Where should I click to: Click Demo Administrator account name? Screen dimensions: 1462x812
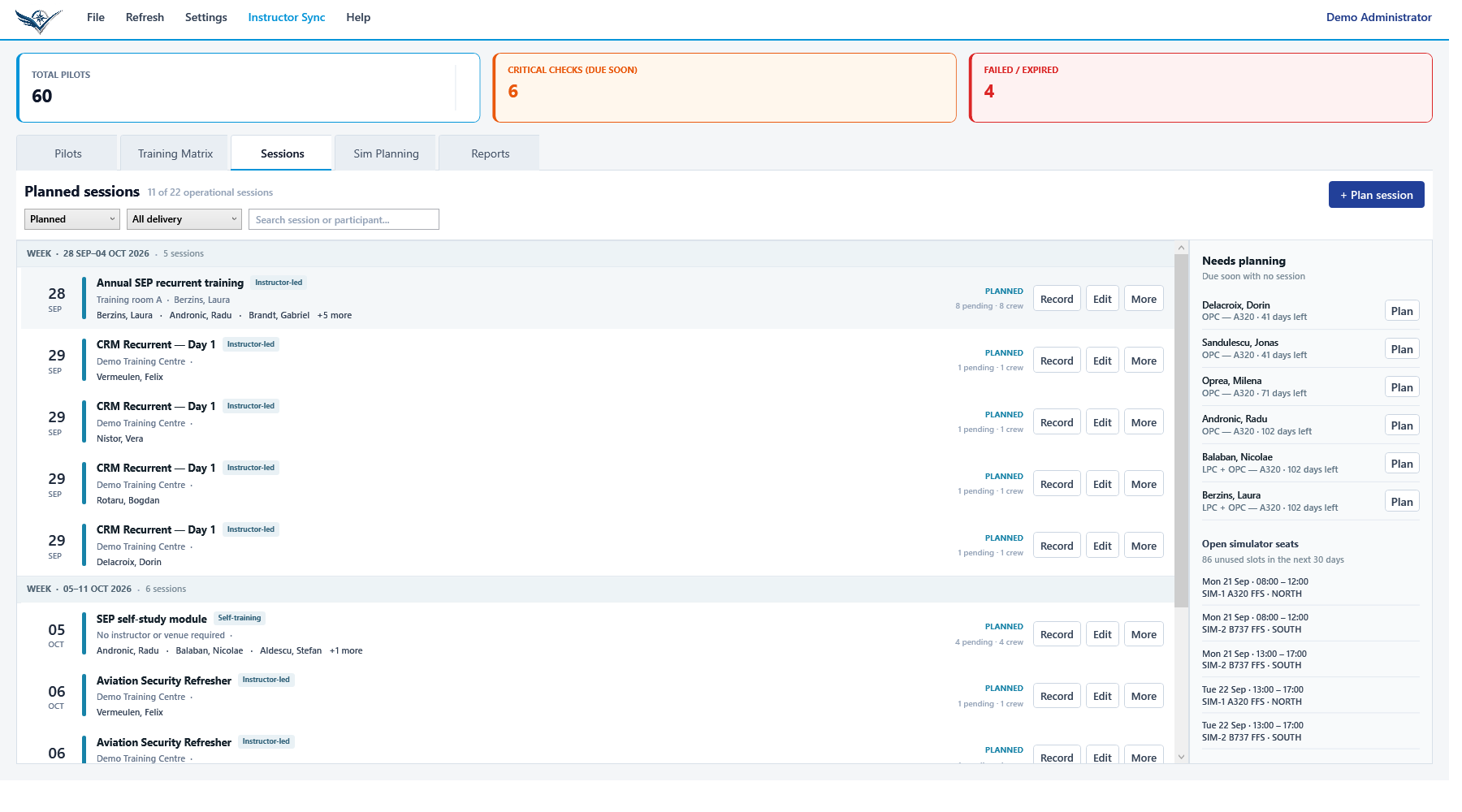pos(1379,17)
